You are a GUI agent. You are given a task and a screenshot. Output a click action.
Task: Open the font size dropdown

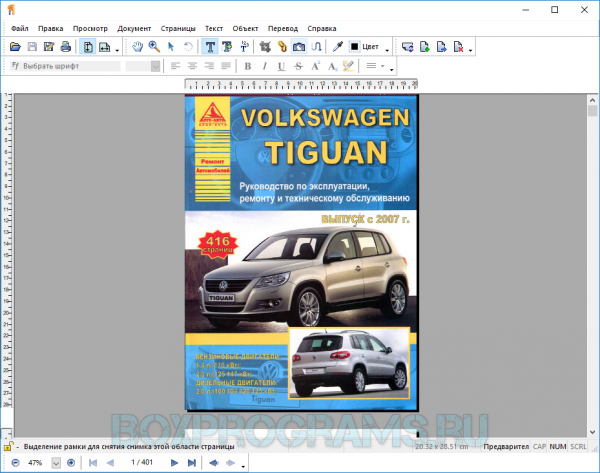(155, 67)
